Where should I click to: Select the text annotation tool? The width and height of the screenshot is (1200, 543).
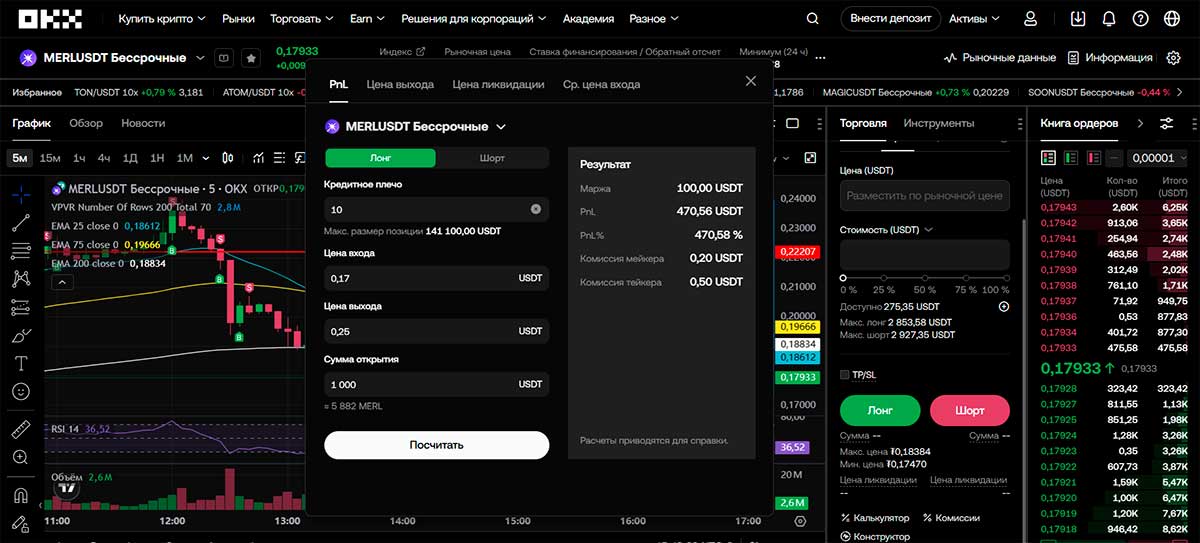[x=21, y=363]
